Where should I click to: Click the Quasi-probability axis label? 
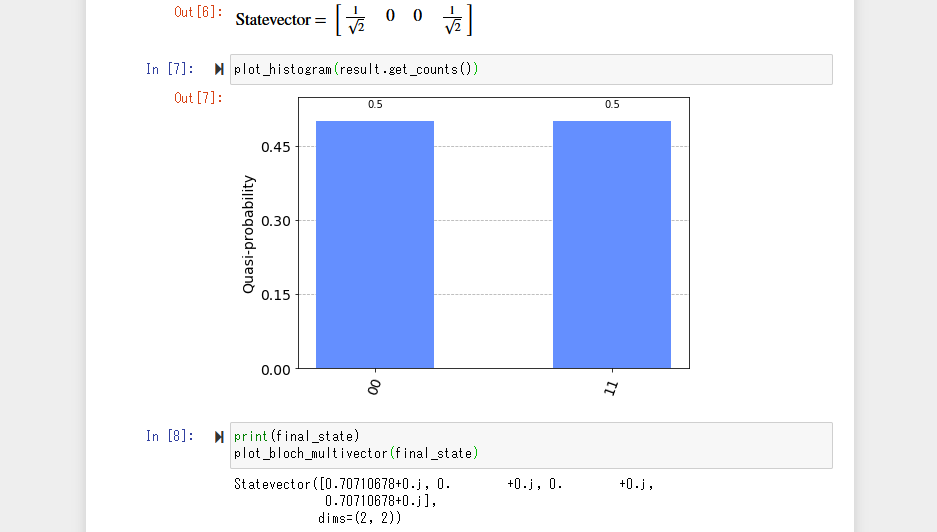tap(249, 234)
